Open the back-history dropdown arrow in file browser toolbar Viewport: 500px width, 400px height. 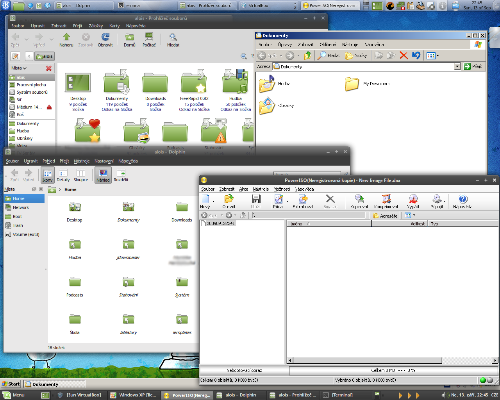pos(26,39)
